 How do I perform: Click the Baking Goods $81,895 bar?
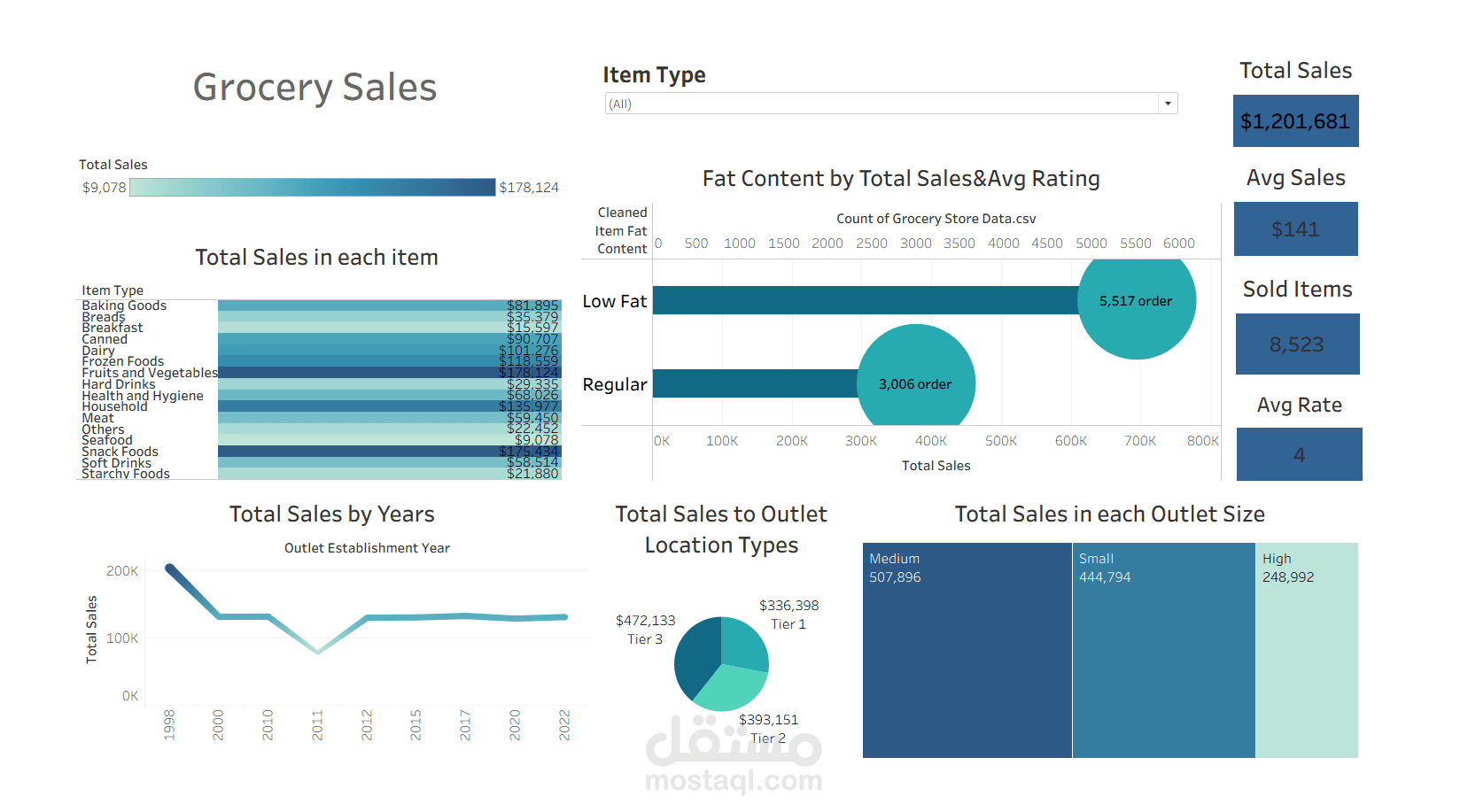[390, 305]
